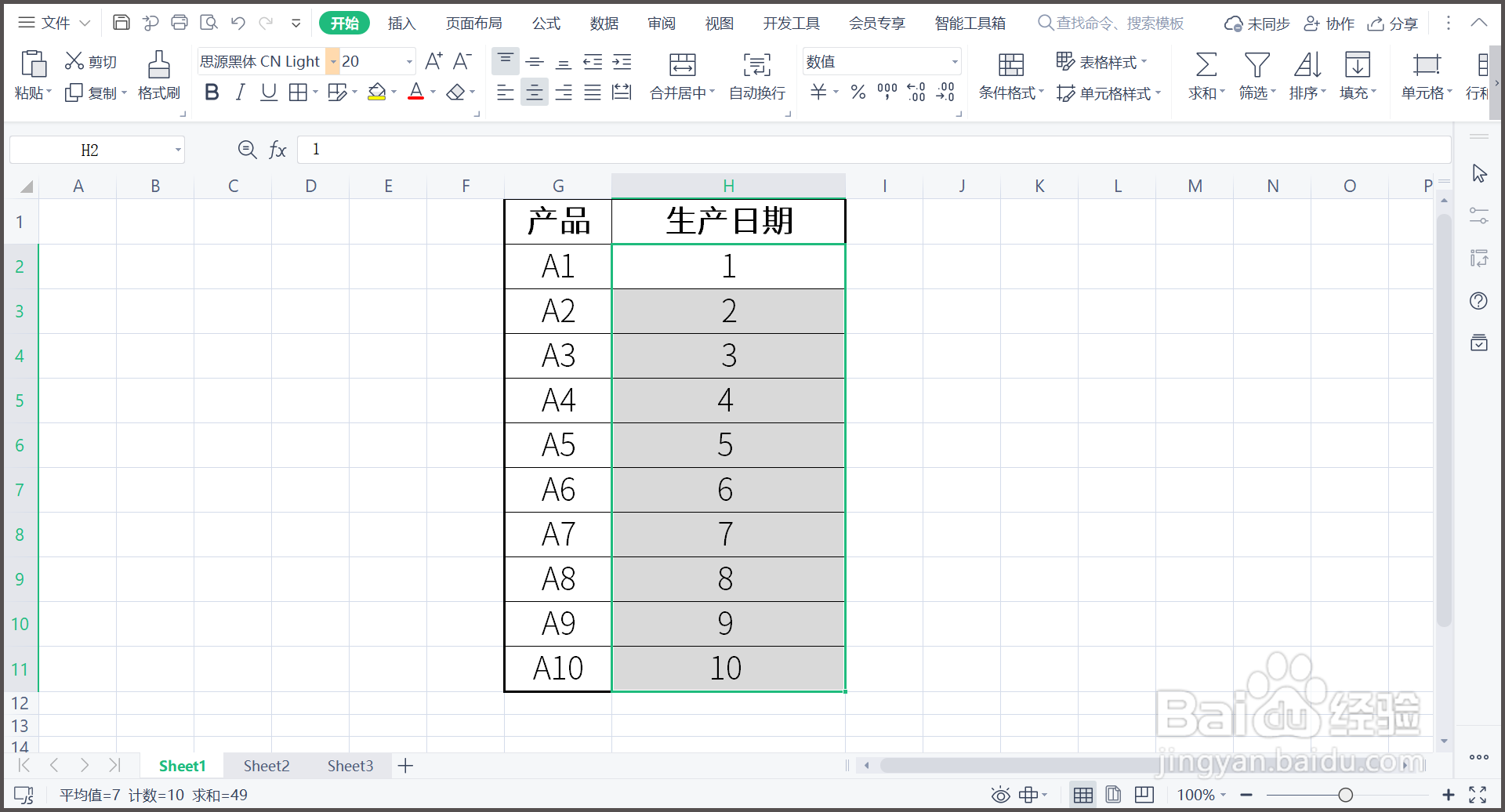Click the Not Synced cloud button
This screenshot has width=1505, height=812.
pyautogui.click(x=1257, y=24)
